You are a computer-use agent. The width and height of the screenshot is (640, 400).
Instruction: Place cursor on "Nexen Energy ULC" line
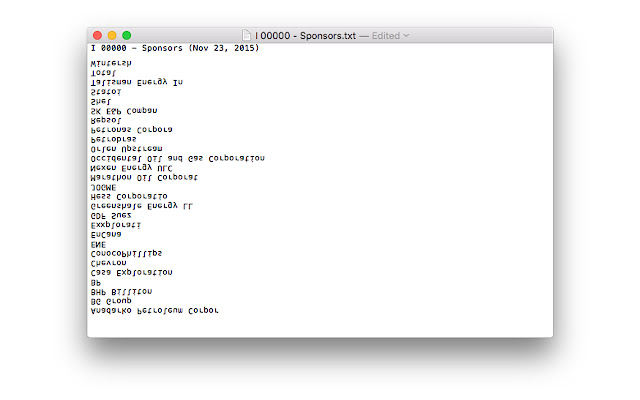(x=131, y=168)
